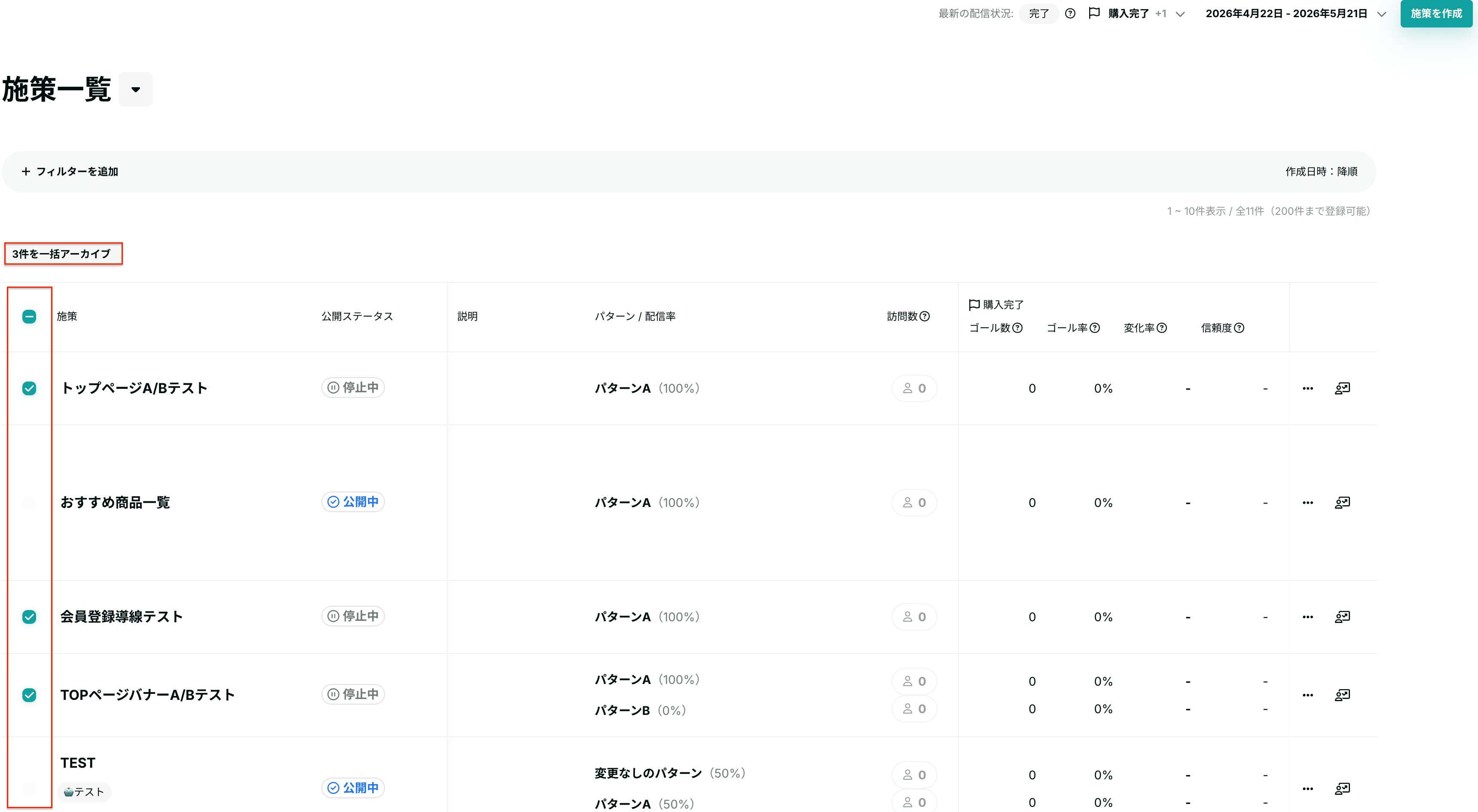Screen dimensions: 1478x812
Task: Uncheck the 会員登録導線テスト checkbox
Action: [29, 617]
